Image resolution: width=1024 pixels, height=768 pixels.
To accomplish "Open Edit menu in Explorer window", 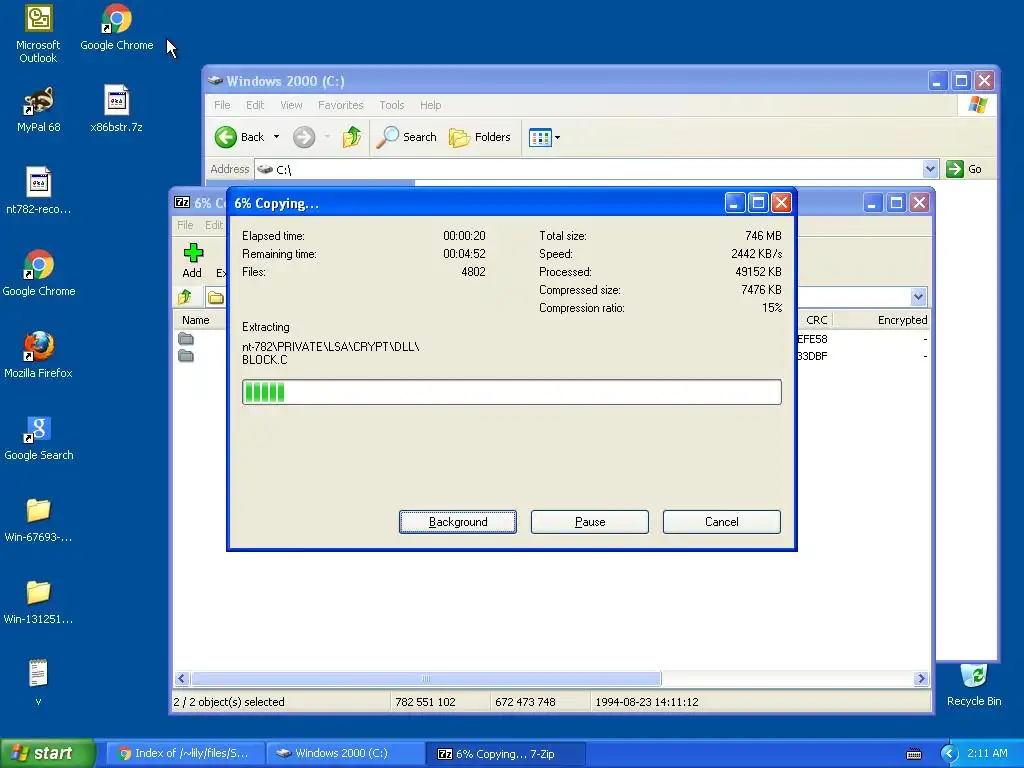I will pos(255,105).
